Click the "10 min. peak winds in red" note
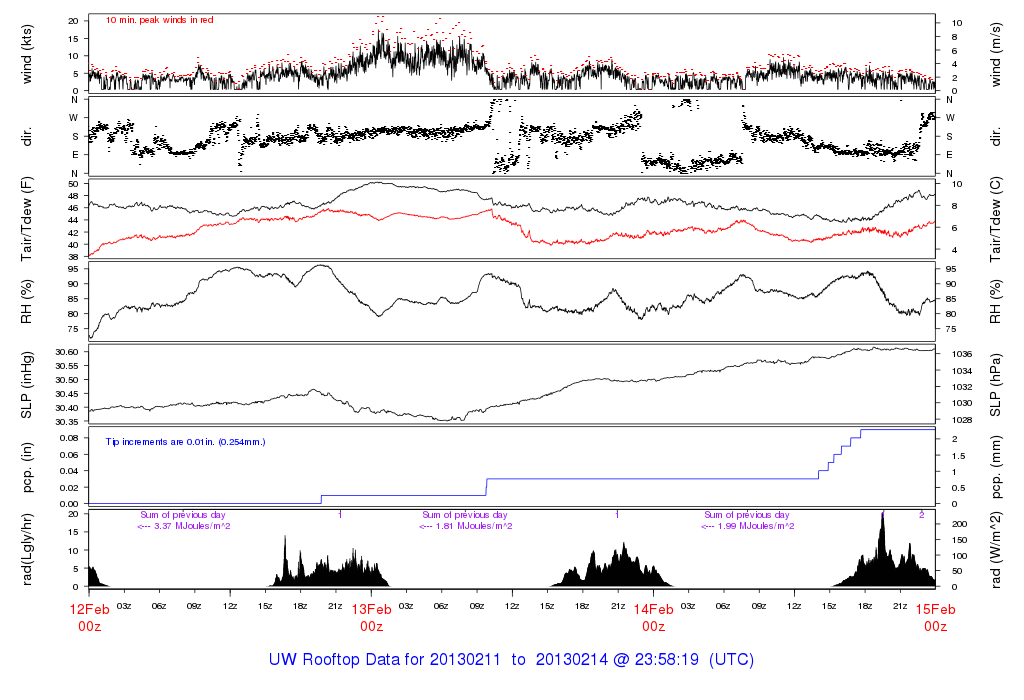1024x700 pixels. click(159, 20)
